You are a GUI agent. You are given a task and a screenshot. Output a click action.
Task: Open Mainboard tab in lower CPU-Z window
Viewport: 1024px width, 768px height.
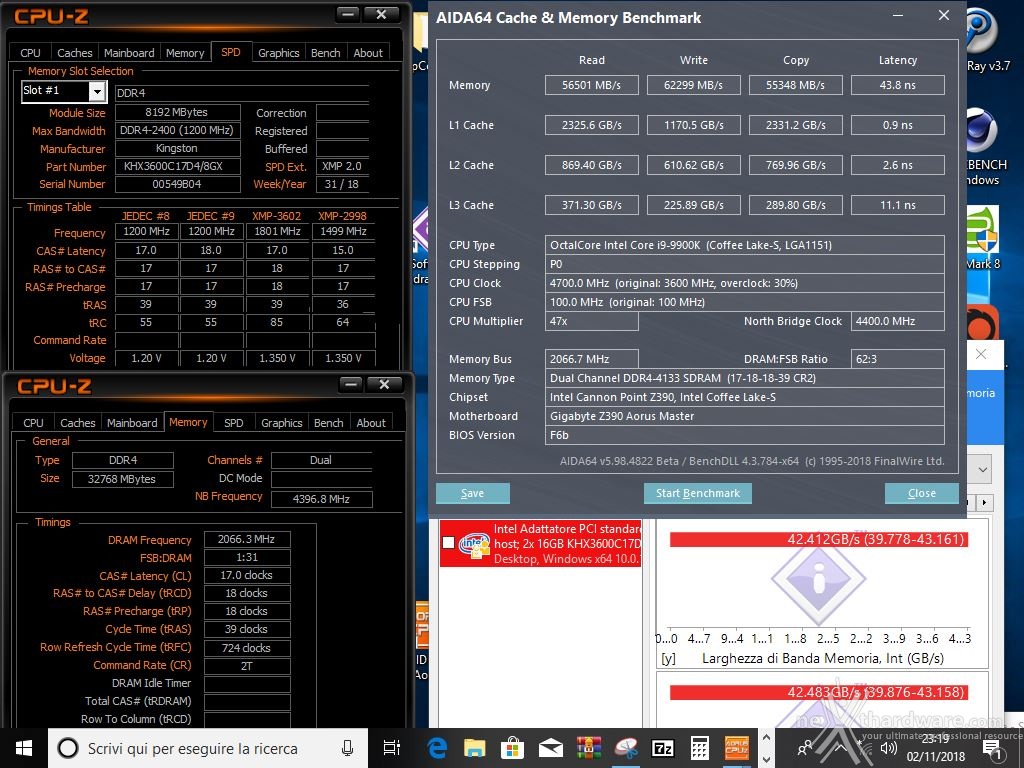point(132,423)
